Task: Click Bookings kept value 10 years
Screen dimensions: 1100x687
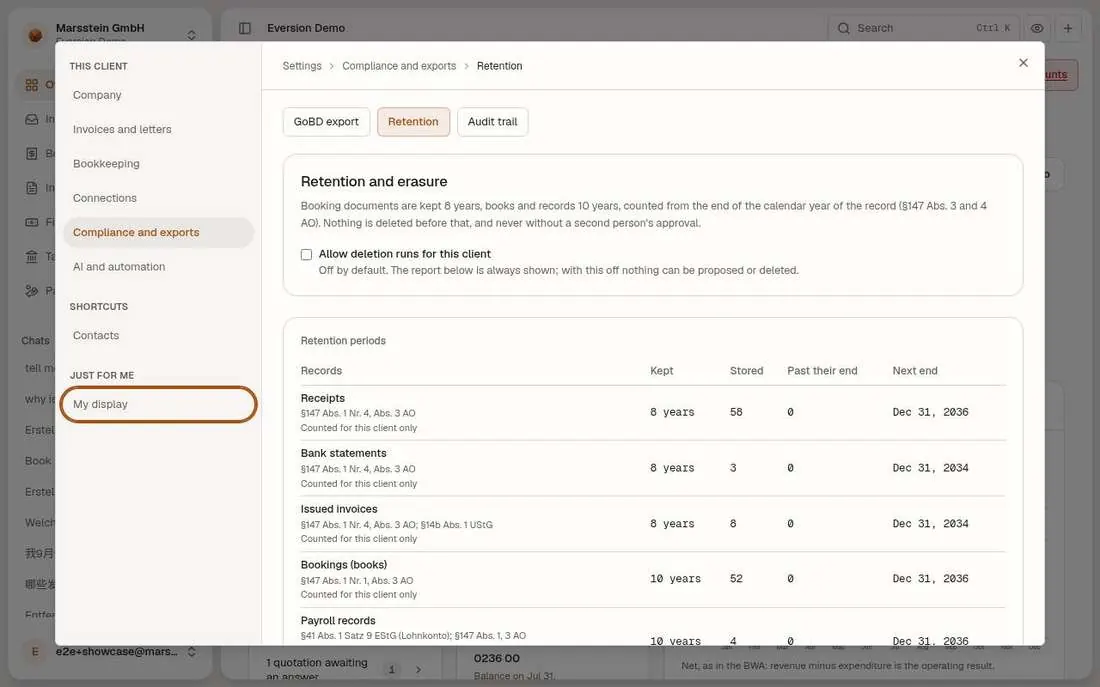Action: (x=675, y=579)
